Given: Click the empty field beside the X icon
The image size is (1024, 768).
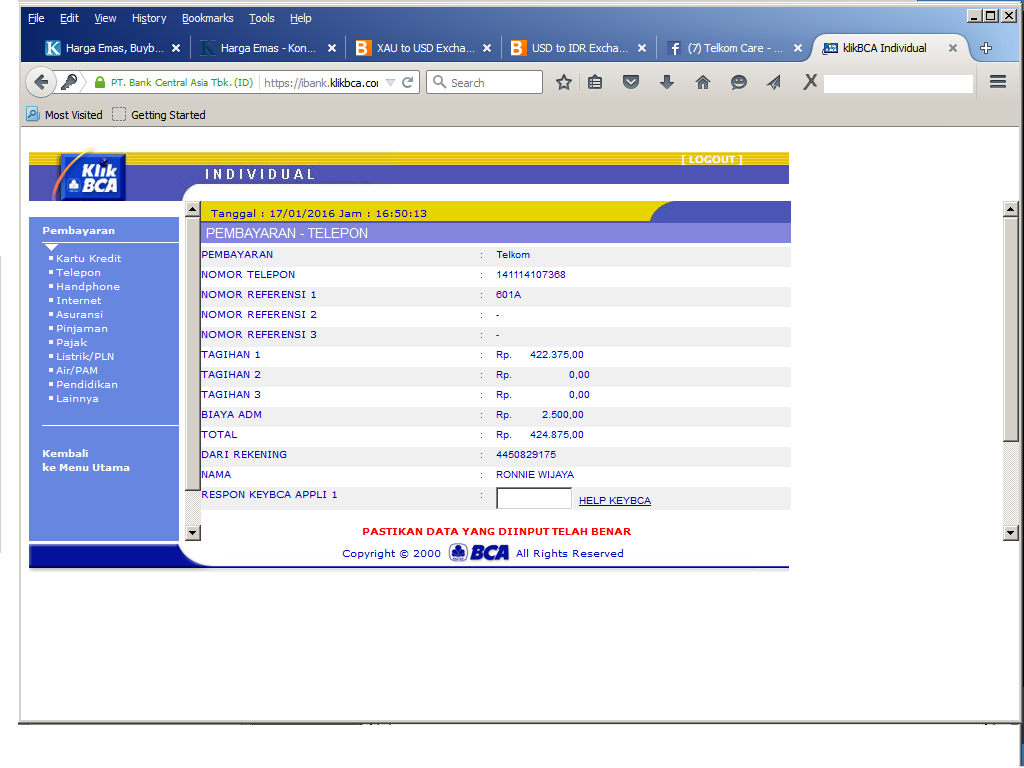Looking at the screenshot, I should pyautogui.click(x=898, y=83).
